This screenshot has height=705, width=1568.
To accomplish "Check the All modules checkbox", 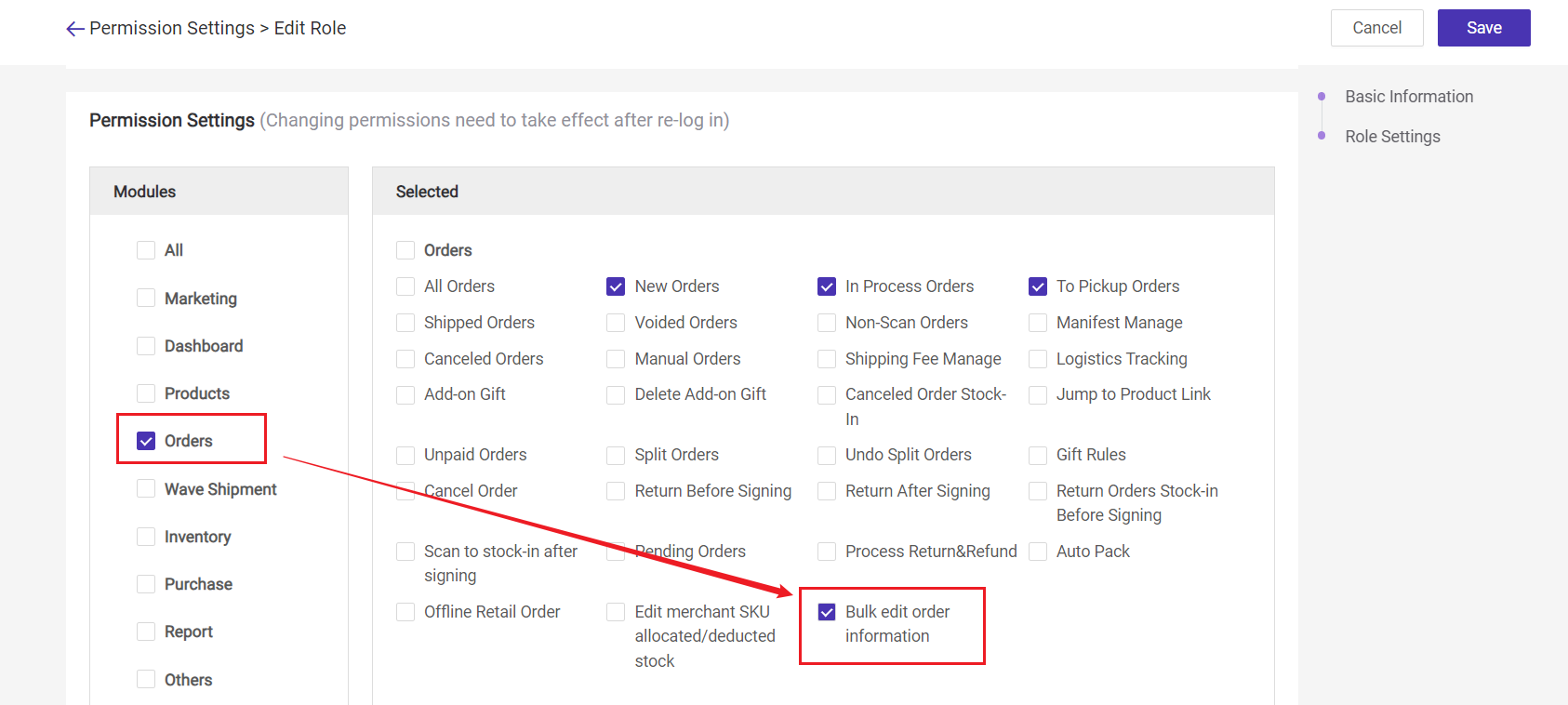I will coord(146,250).
